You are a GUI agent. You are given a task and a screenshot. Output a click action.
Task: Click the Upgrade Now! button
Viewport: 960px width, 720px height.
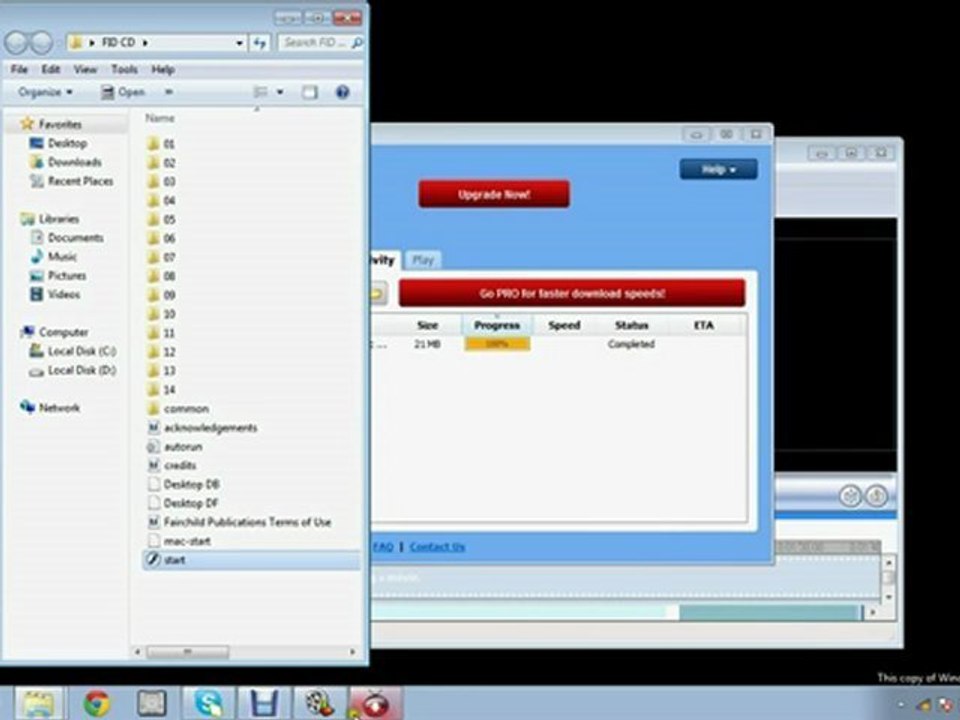(494, 195)
